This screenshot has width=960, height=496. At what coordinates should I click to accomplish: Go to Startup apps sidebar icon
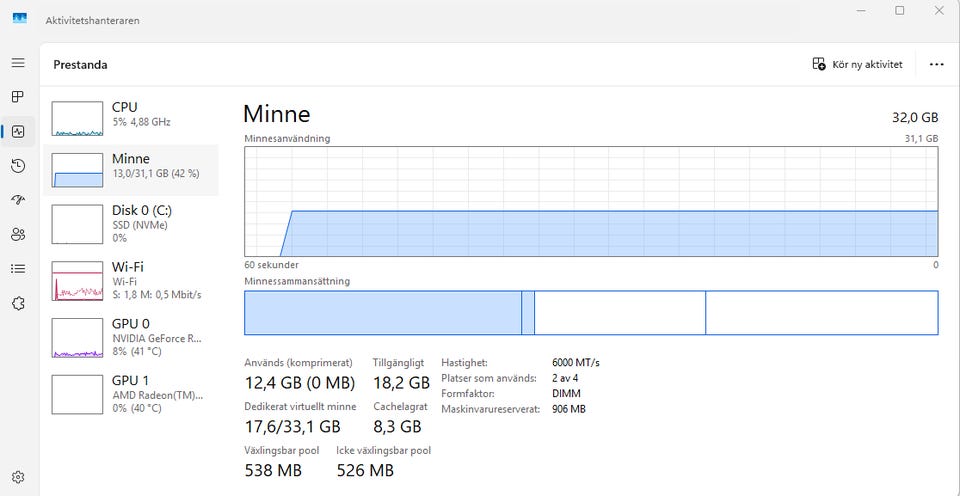[18, 200]
